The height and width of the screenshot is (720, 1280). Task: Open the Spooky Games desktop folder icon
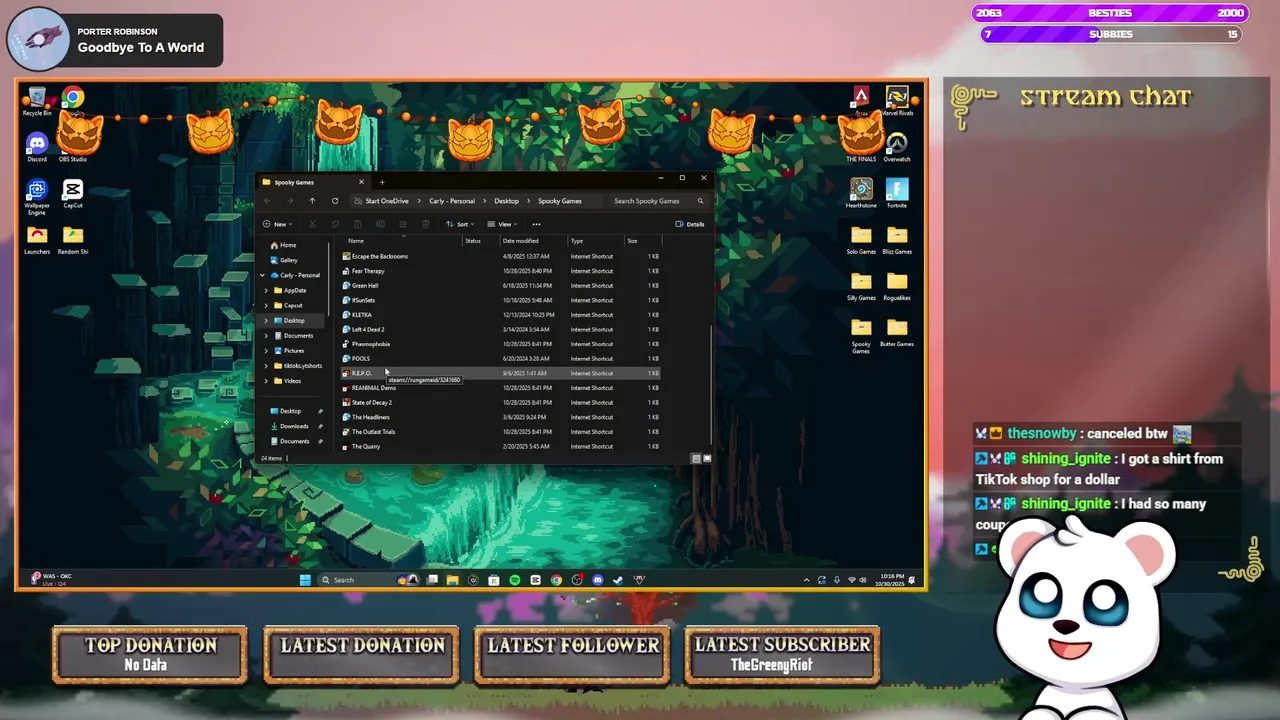click(x=861, y=335)
